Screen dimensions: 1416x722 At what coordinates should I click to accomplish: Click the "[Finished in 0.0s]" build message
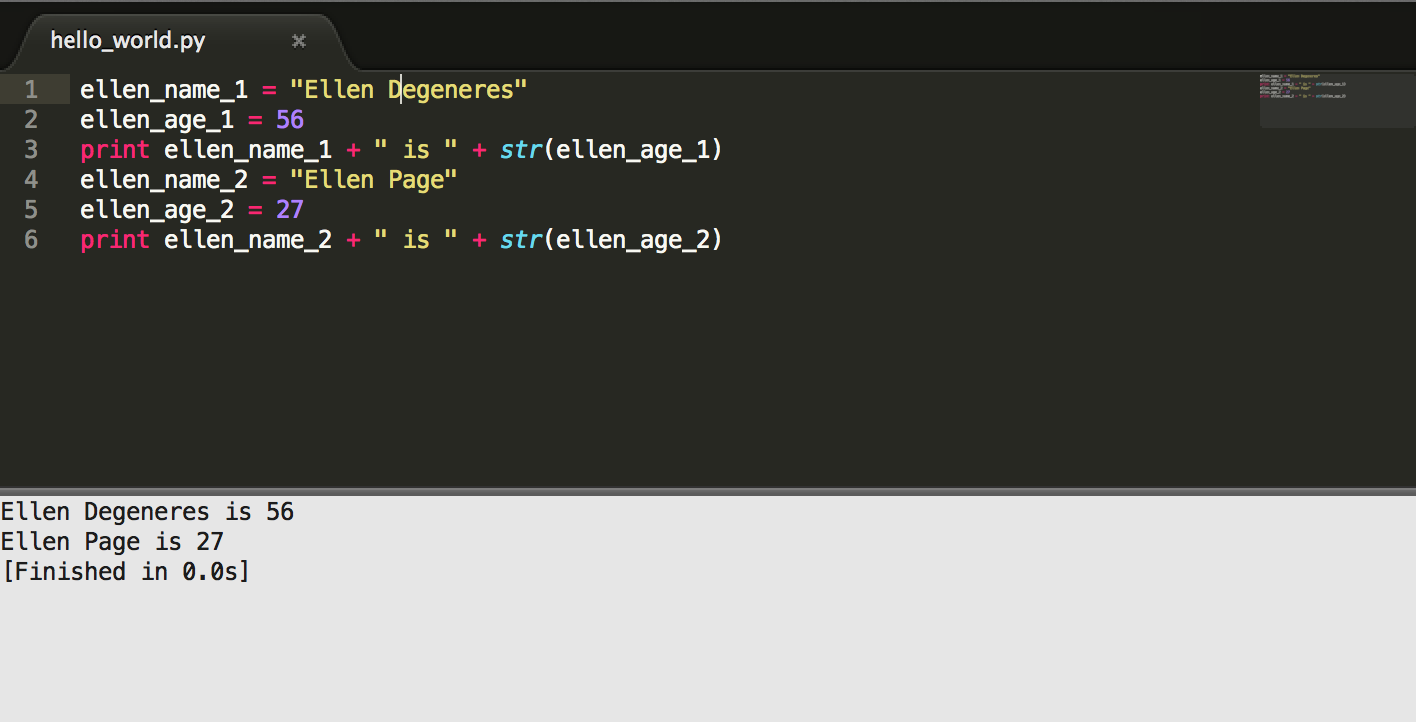pos(125,572)
